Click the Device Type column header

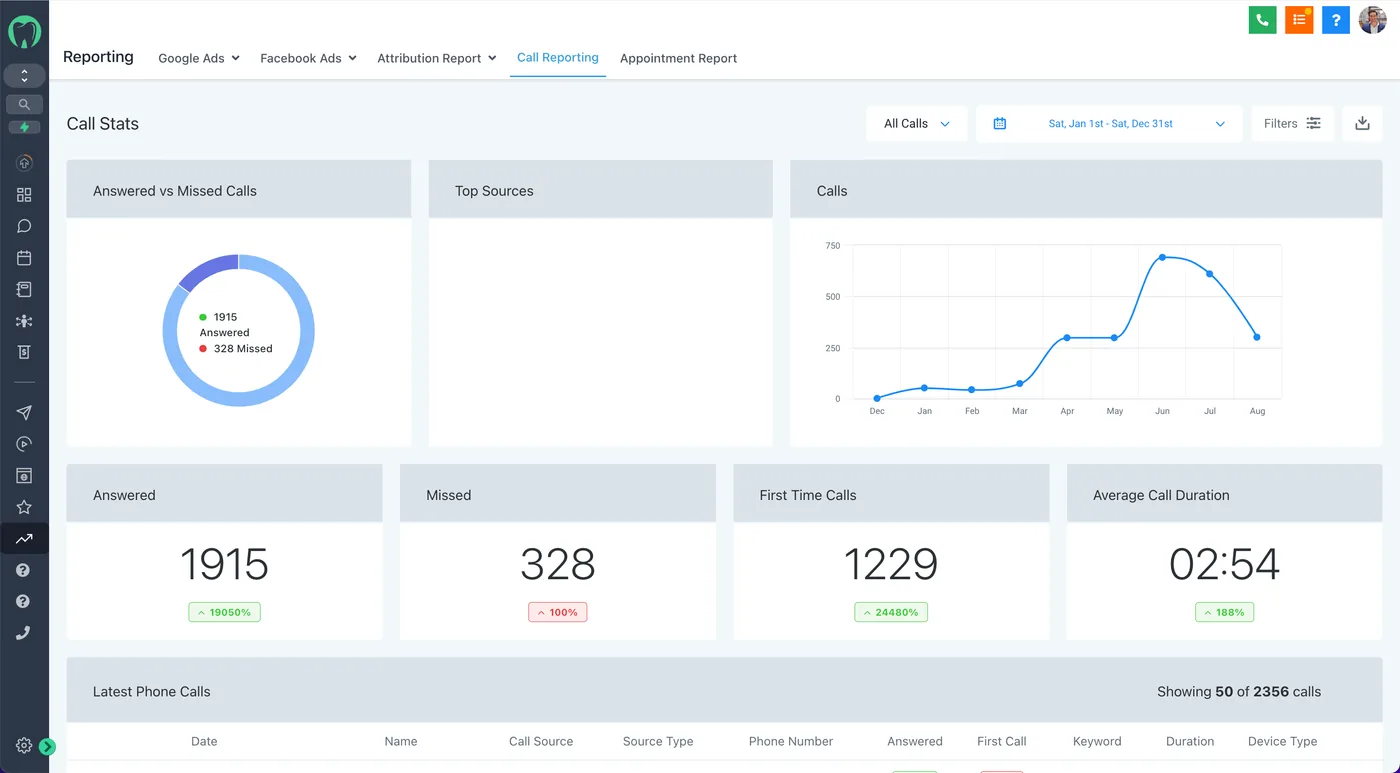pyautogui.click(x=1282, y=742)
